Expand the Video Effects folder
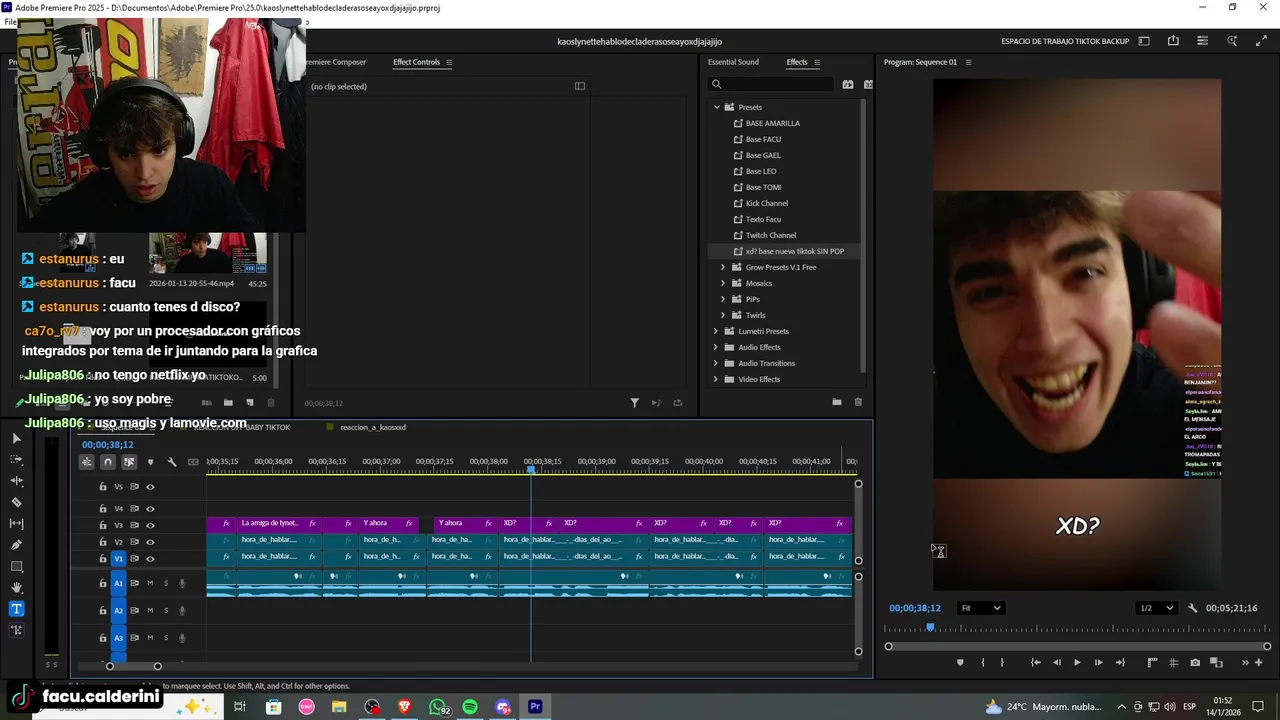 (716, 379)
